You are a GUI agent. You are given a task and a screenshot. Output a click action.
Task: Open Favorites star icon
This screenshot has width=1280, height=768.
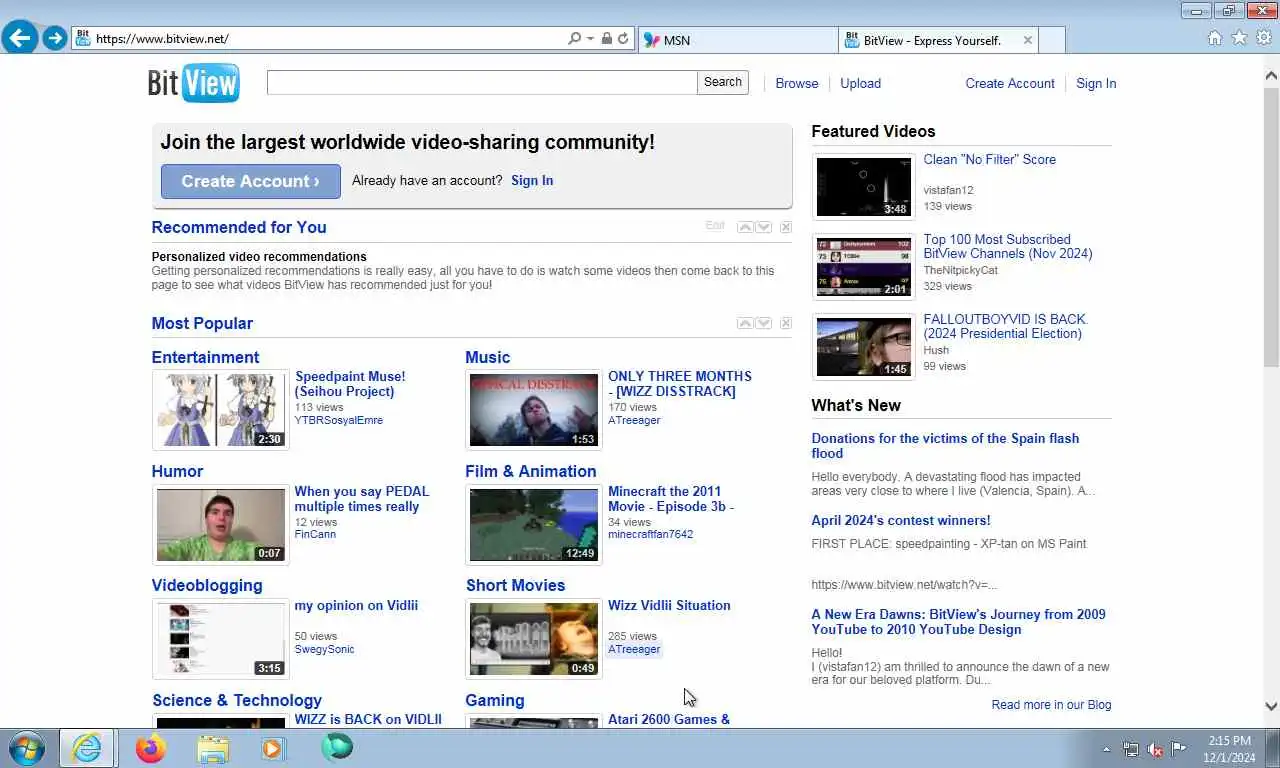[x=1239, y=38]
